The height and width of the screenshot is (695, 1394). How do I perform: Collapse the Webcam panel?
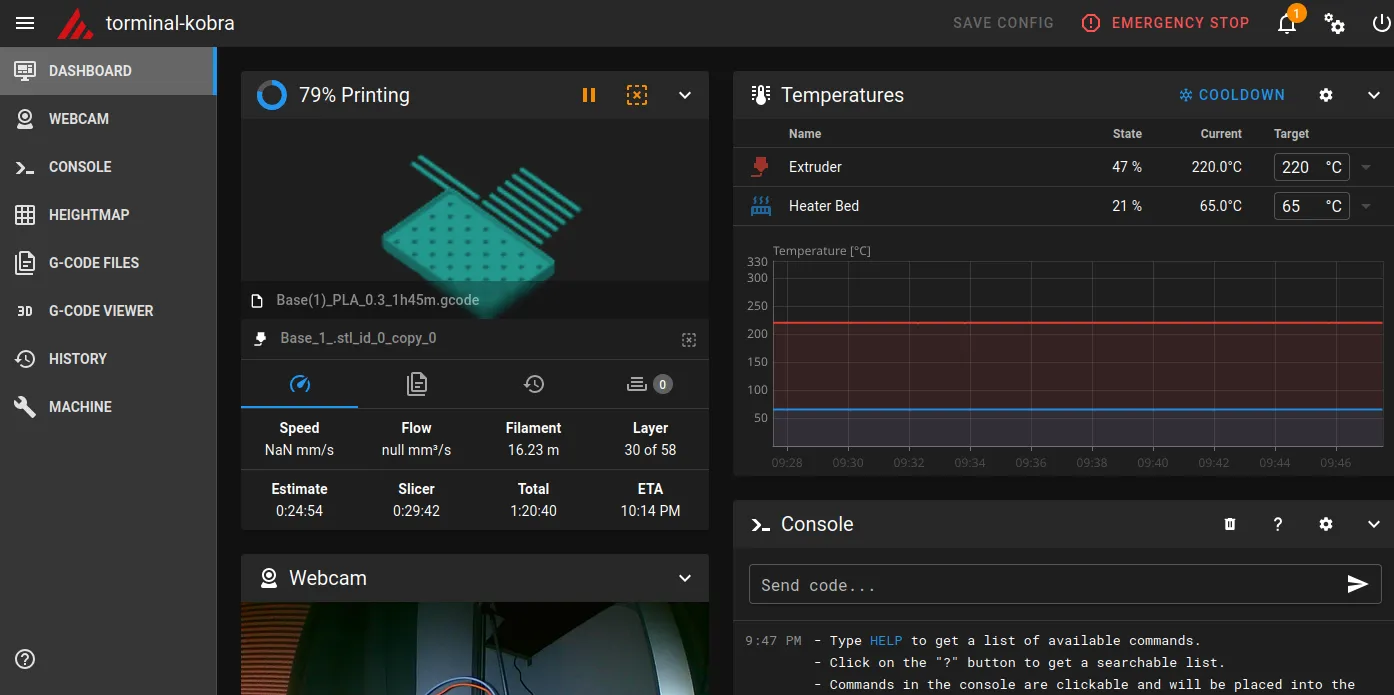[x=685, y=578]
